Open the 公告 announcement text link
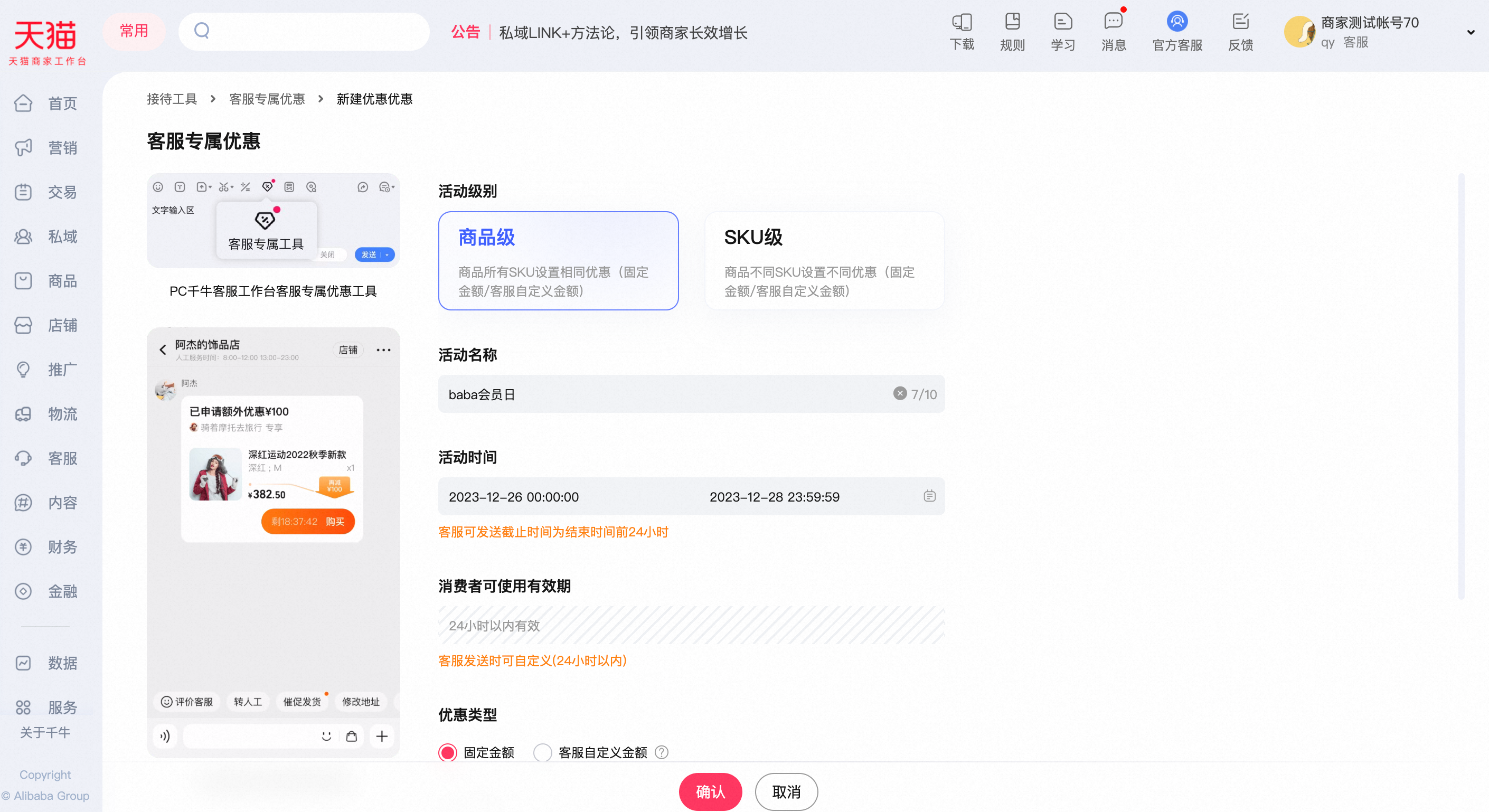The image size is (1489, 812). pos(623,32)
